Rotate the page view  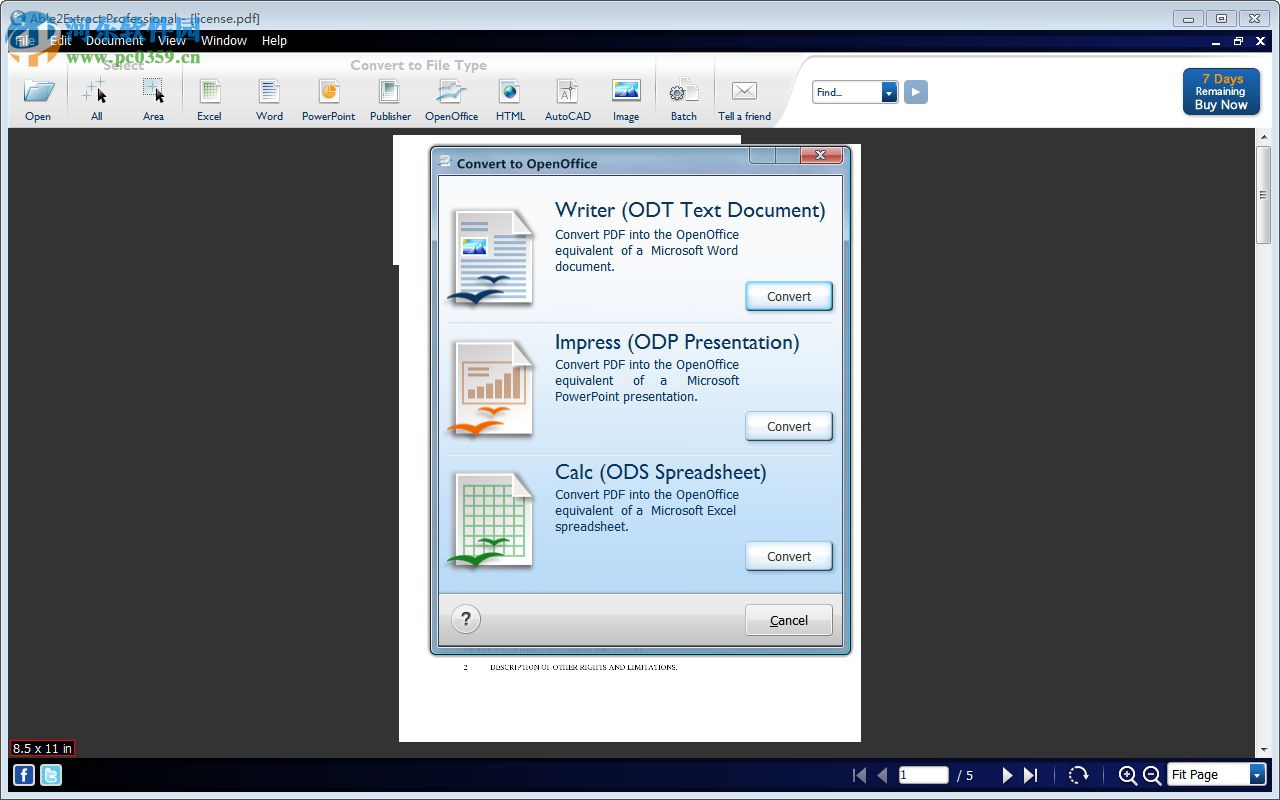[1078, 775]
